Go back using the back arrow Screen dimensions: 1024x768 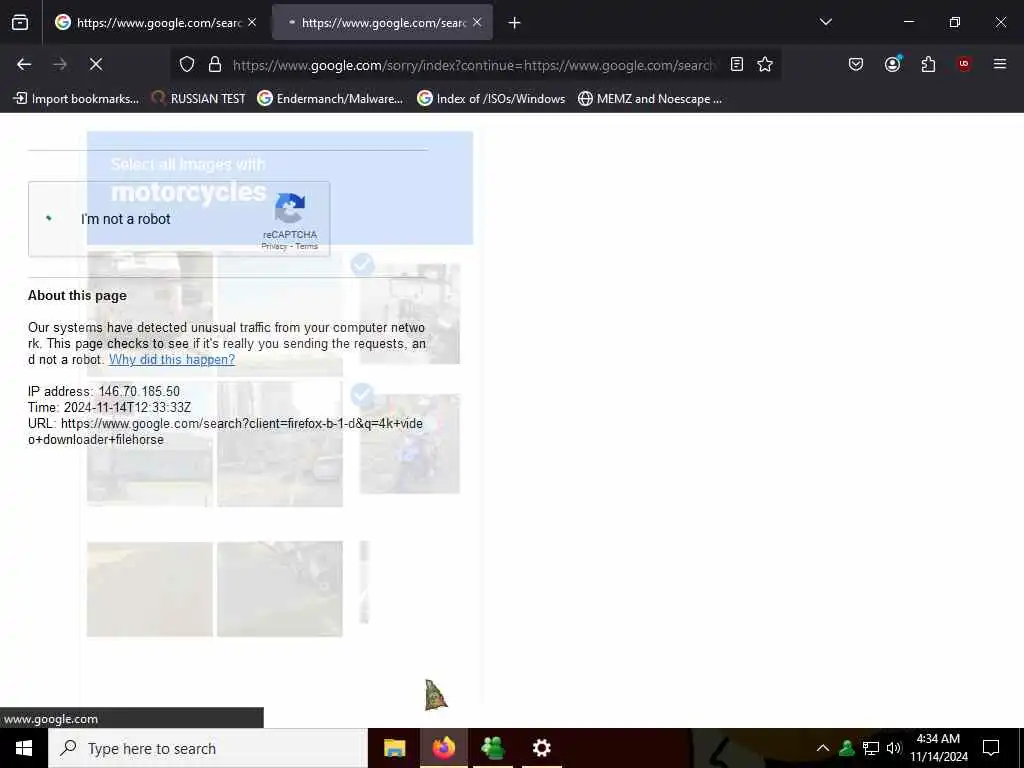tap(24, 64)
